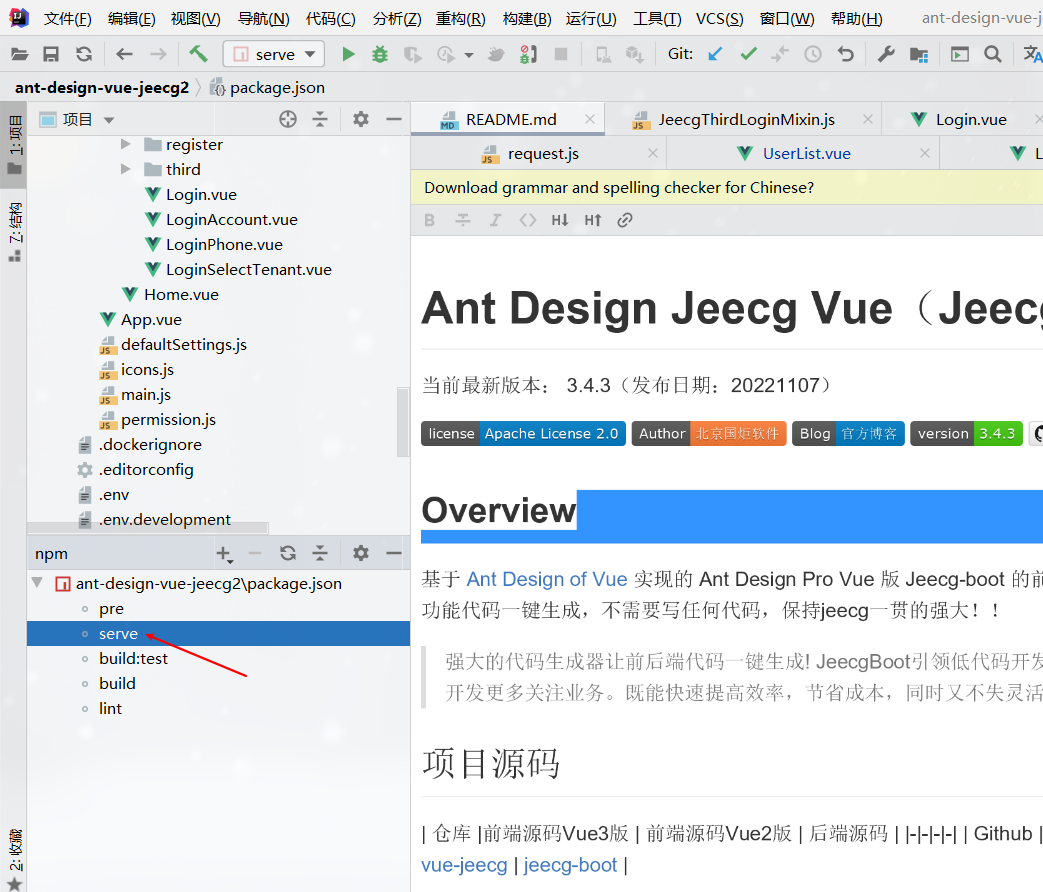Viewport: 1043px width, 892px height.
Task: Run with coverage icon
Action: pos(412,54)
